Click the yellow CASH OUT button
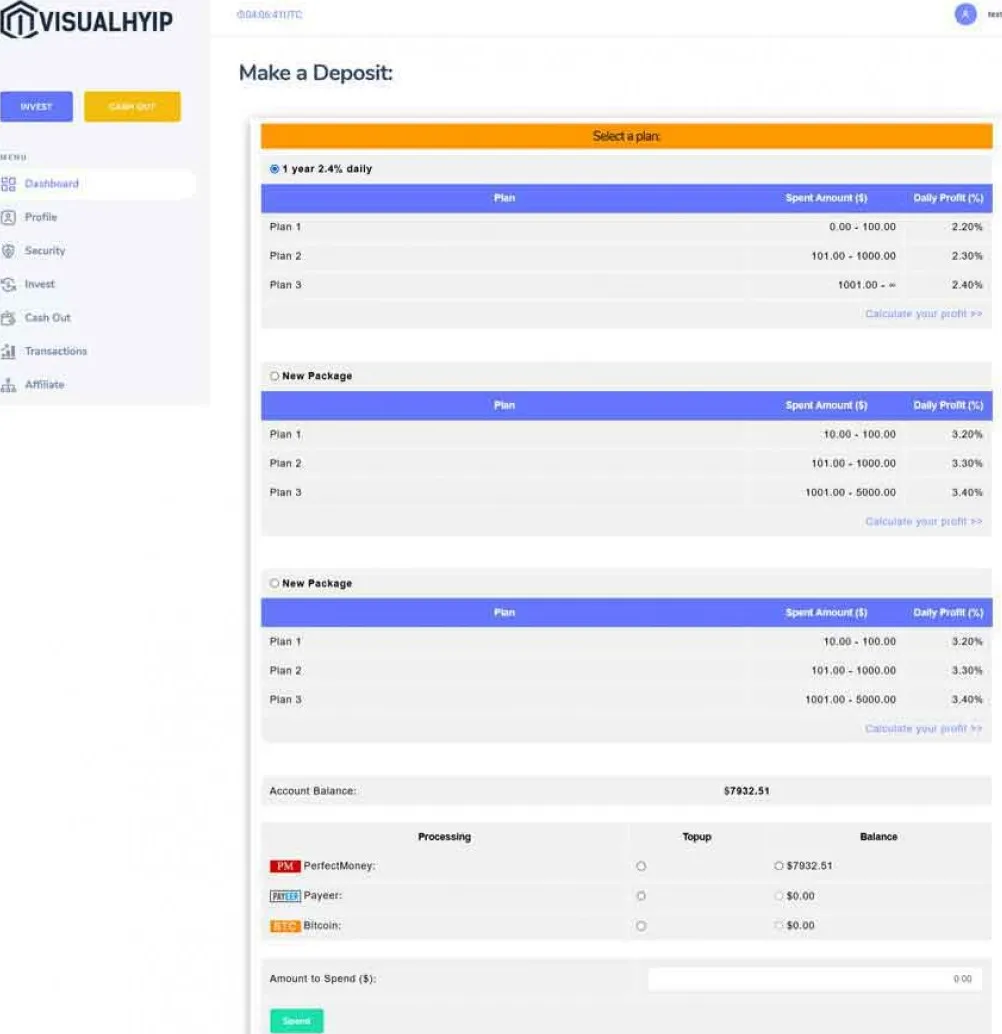 132,106
